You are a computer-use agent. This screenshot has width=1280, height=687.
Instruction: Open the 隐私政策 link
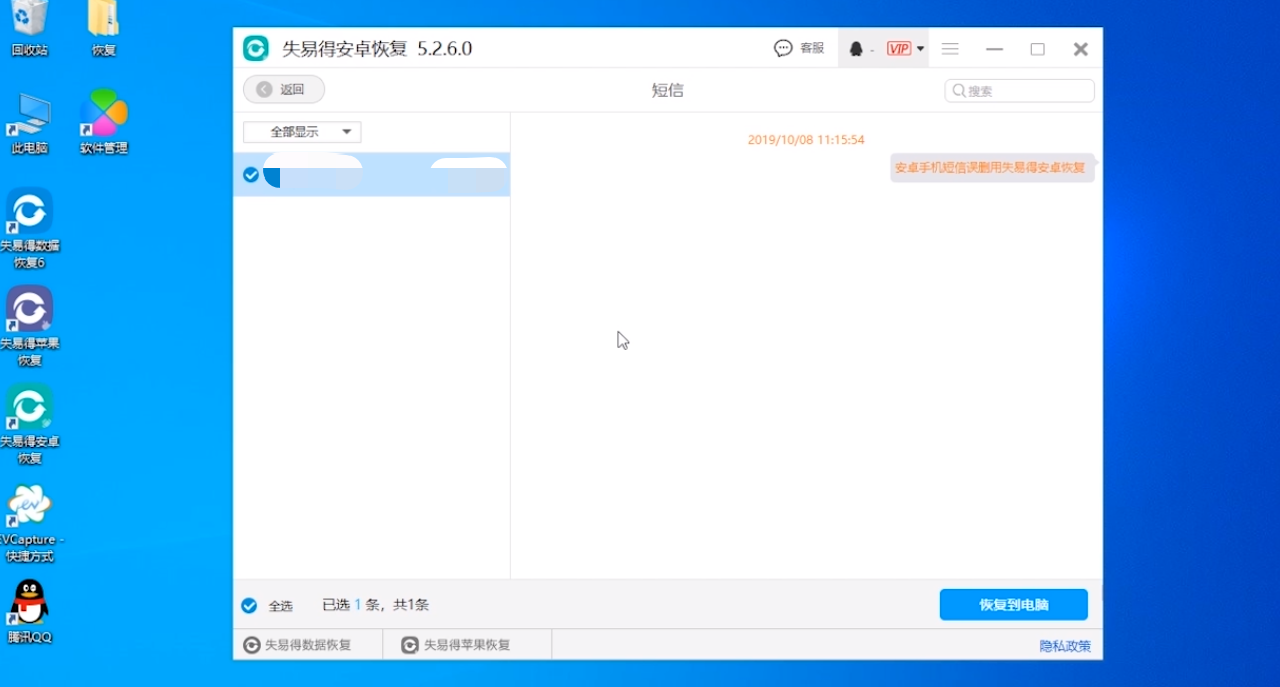(x=1065, y=646)
